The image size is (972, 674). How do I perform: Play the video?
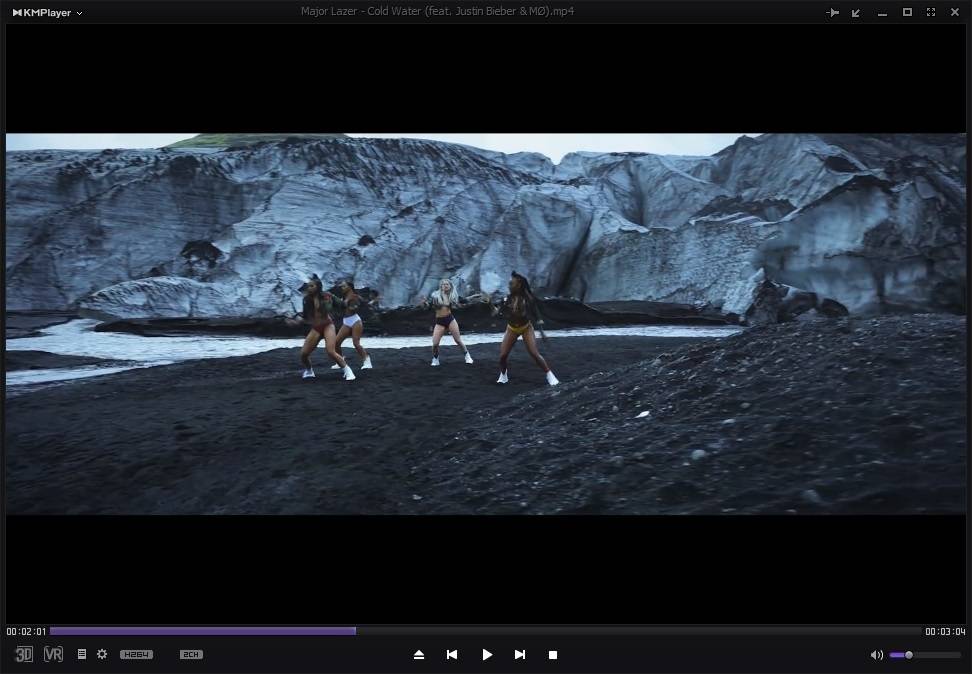[487, 655]
